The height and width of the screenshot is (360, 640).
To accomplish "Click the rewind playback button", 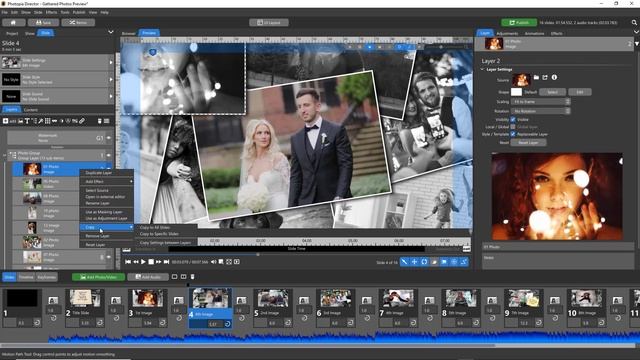I will click(x=136, y=262).
